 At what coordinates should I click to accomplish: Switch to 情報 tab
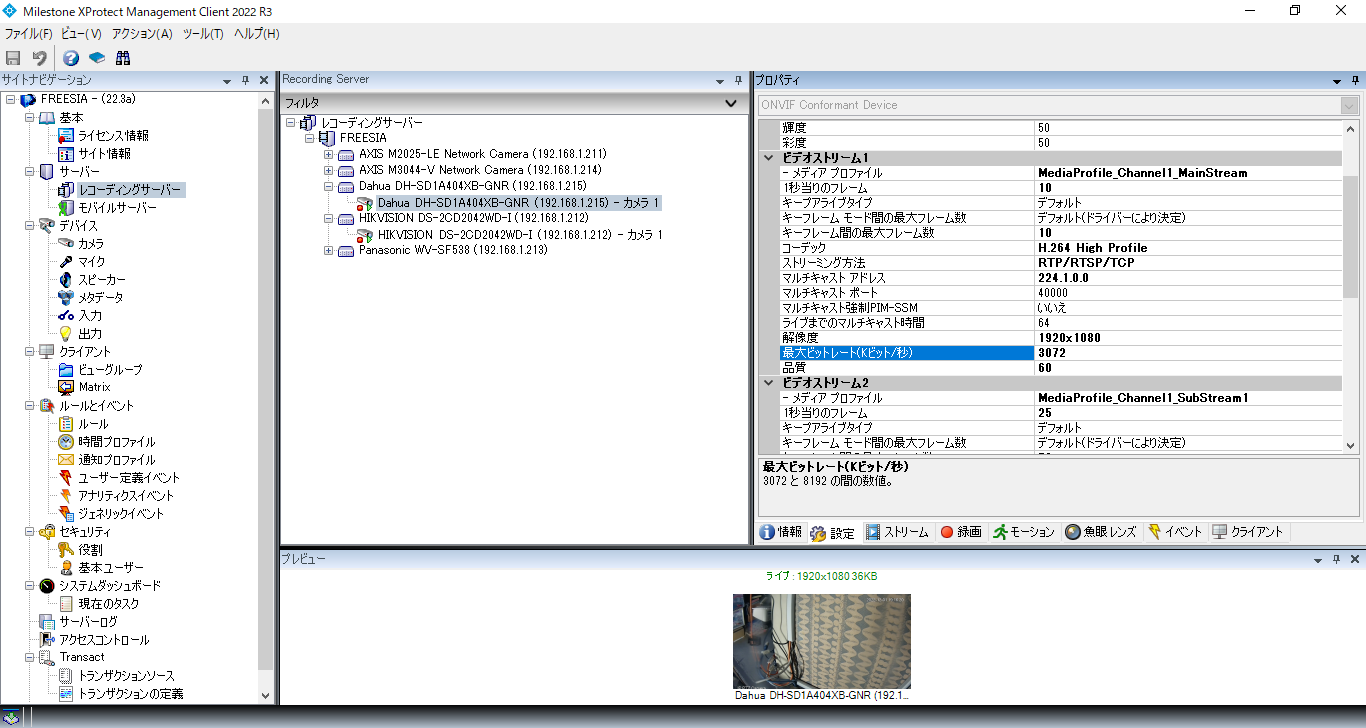tap(781, 532)
